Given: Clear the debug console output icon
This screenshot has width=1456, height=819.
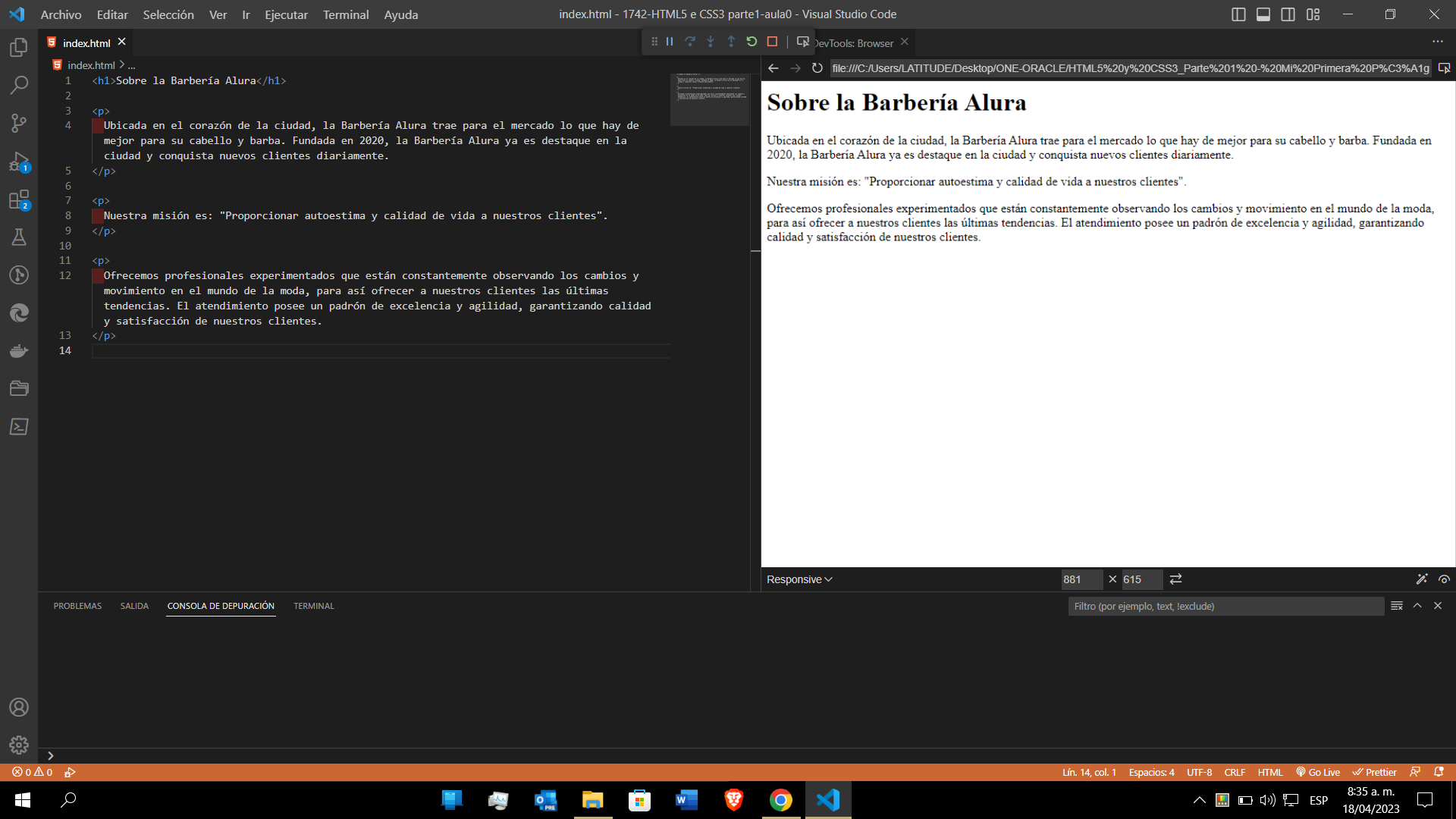Looking at the screenshot, I should [1397, 606].
